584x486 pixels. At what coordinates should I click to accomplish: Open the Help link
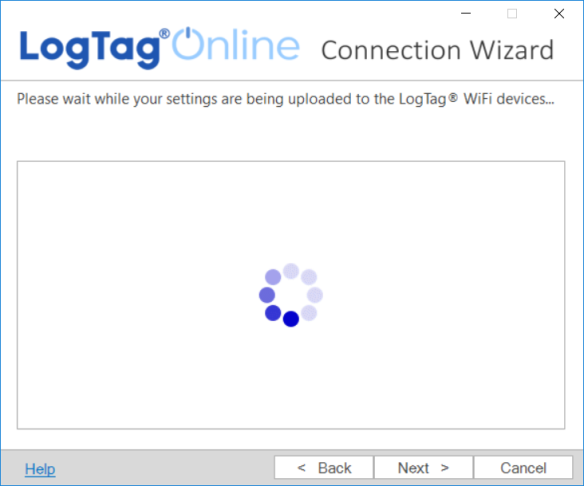(x=40, y=468)
